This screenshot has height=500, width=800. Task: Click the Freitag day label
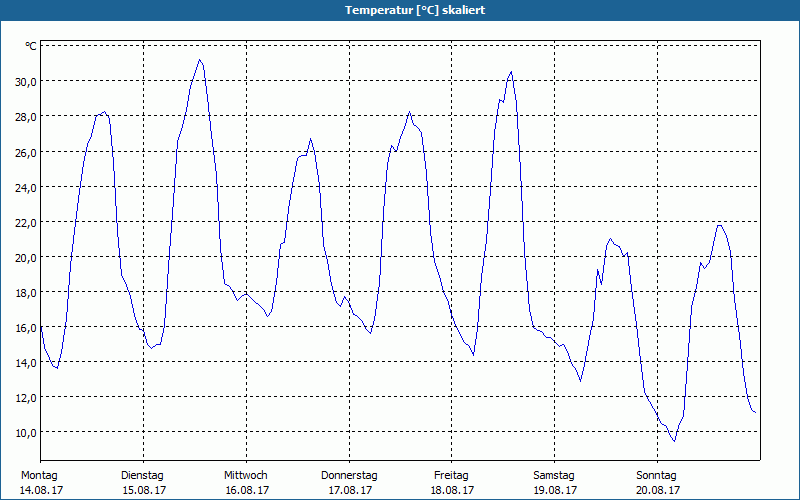click(x=452, y=476)
